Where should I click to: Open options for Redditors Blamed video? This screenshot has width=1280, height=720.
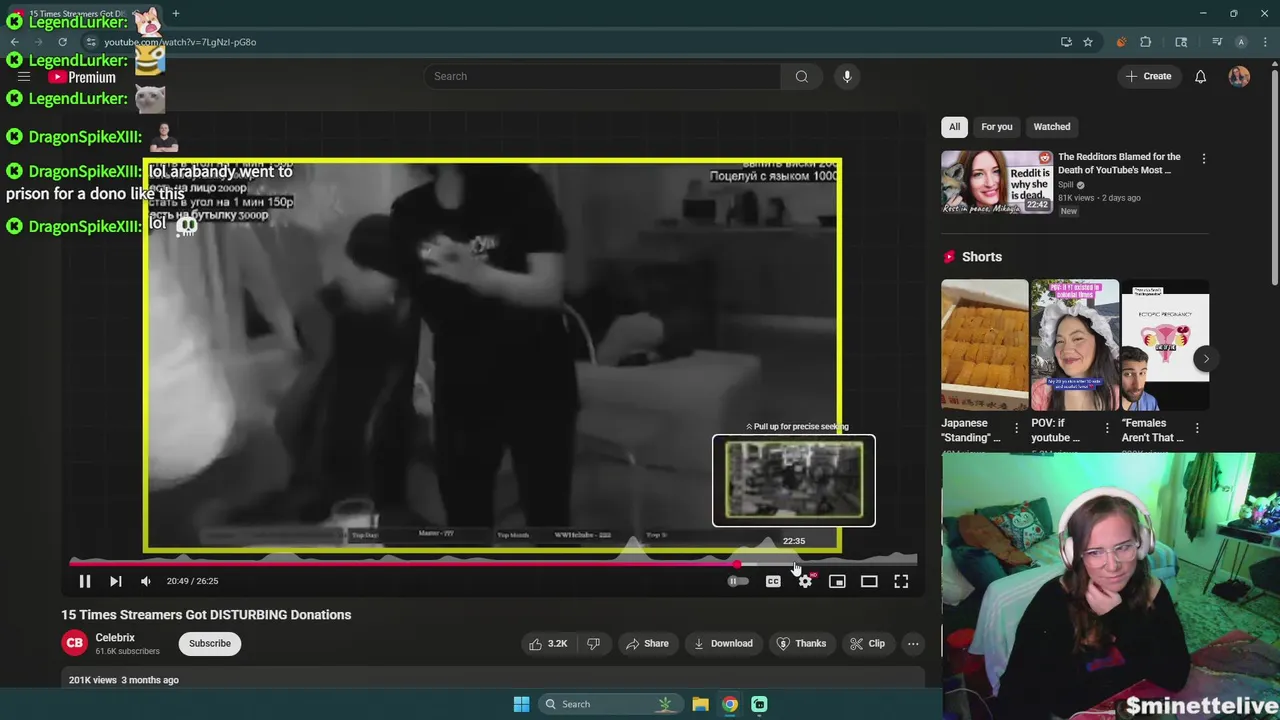1204,159
